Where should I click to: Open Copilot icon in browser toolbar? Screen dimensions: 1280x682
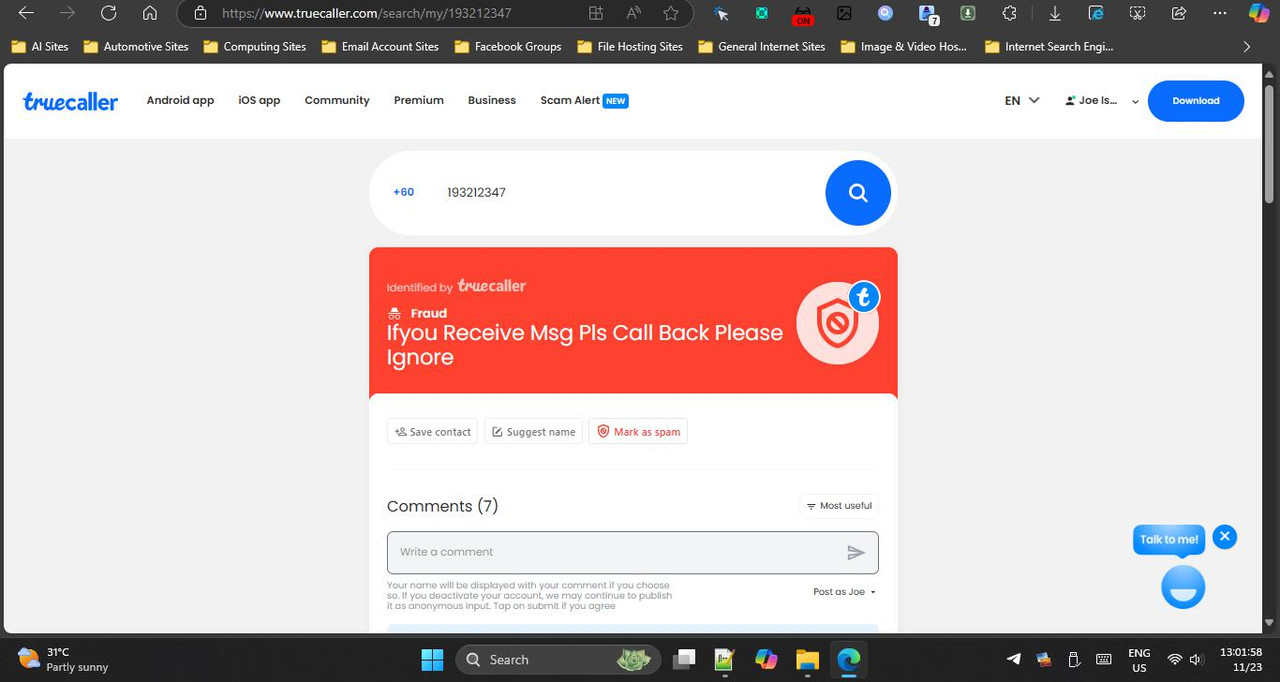(1260, 14)
